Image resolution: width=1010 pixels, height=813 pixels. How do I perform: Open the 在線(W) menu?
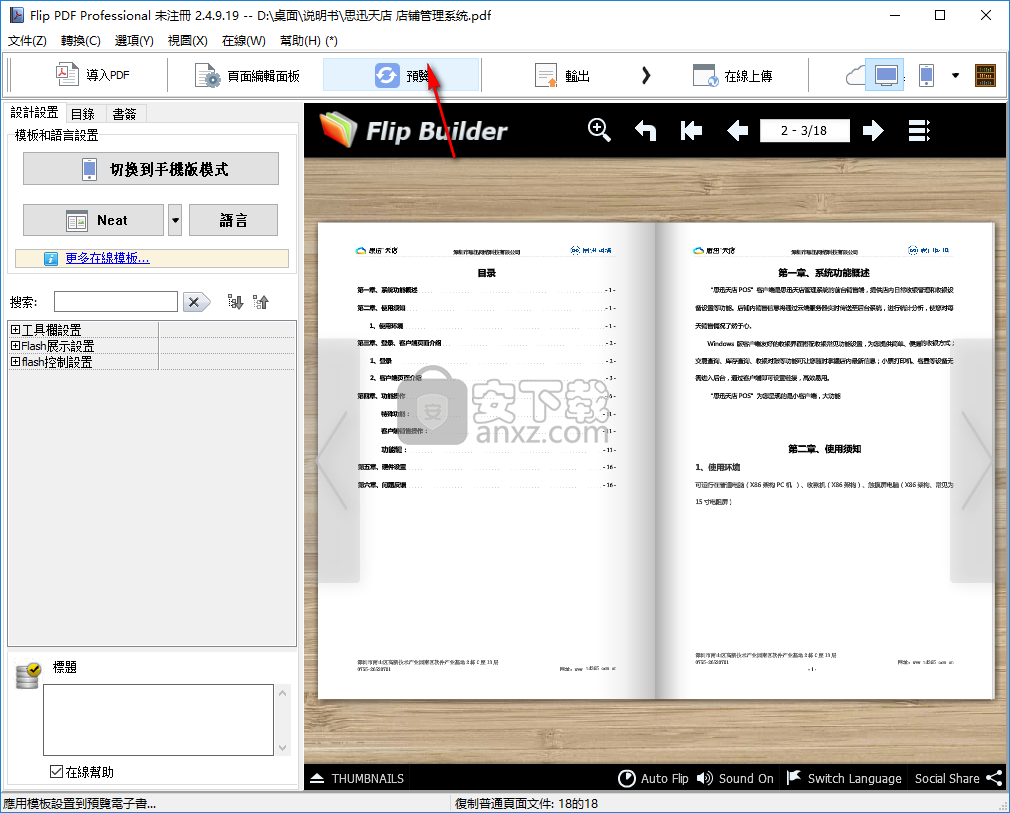point(243,41)
